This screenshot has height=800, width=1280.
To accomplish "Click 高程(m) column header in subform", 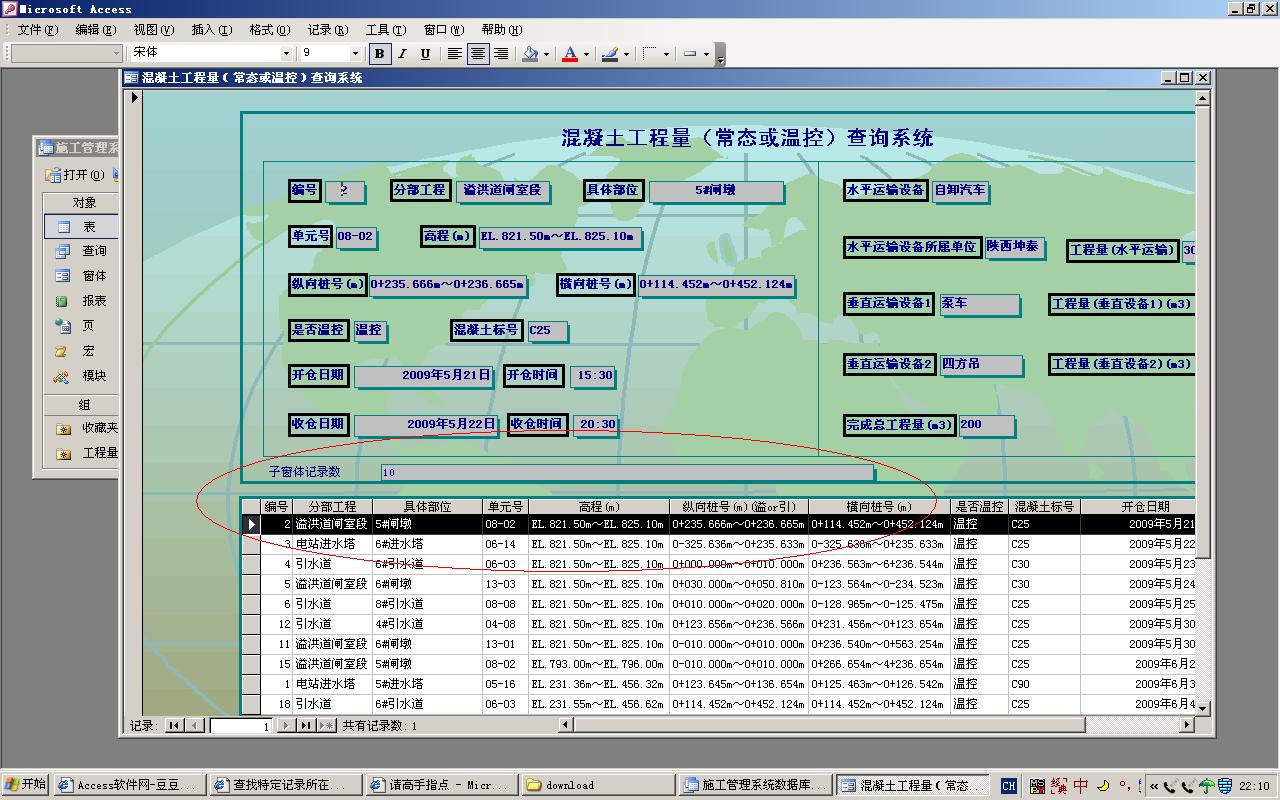I will [598, 507].
